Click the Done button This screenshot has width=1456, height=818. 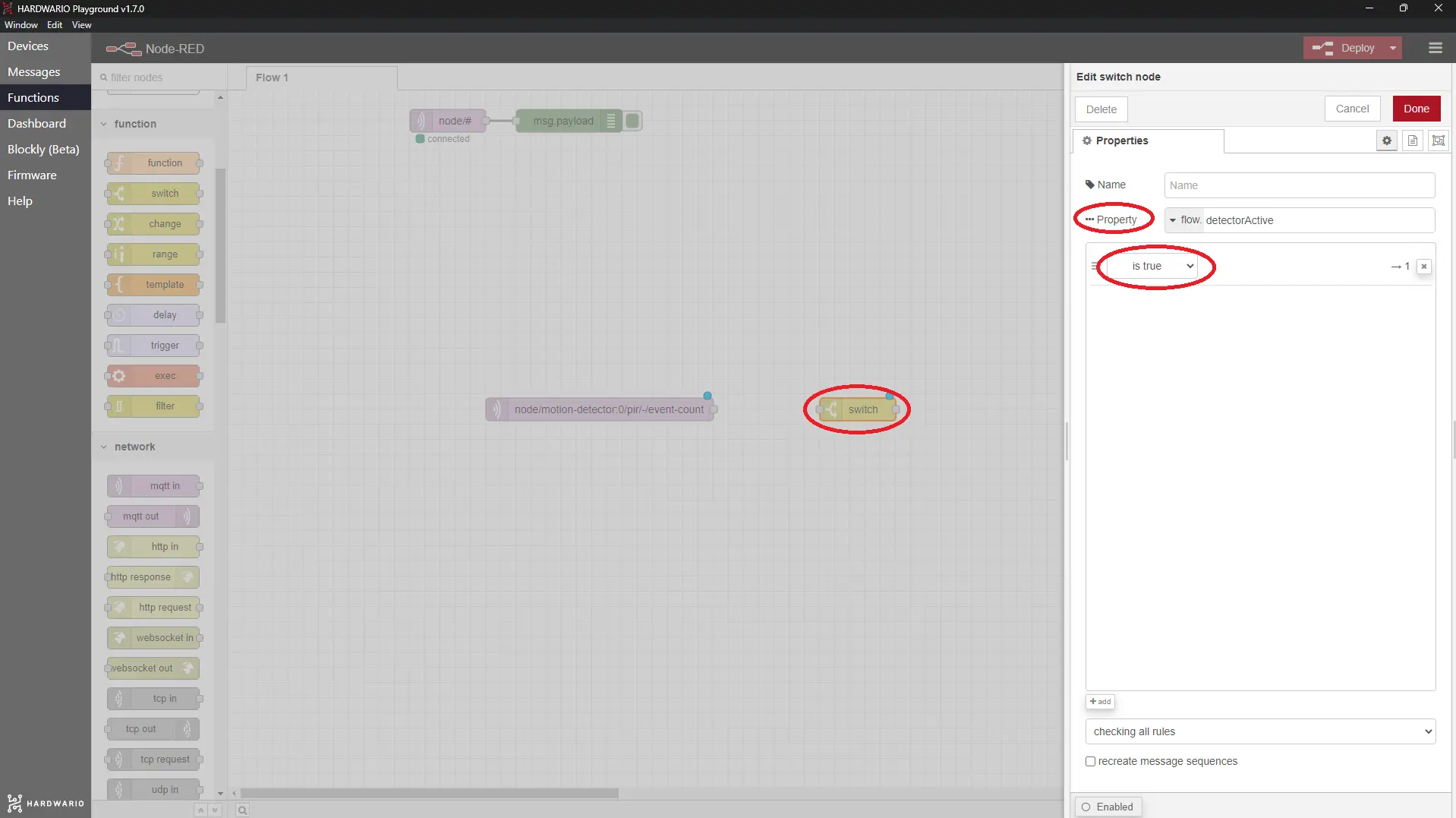click(1416, 109)
